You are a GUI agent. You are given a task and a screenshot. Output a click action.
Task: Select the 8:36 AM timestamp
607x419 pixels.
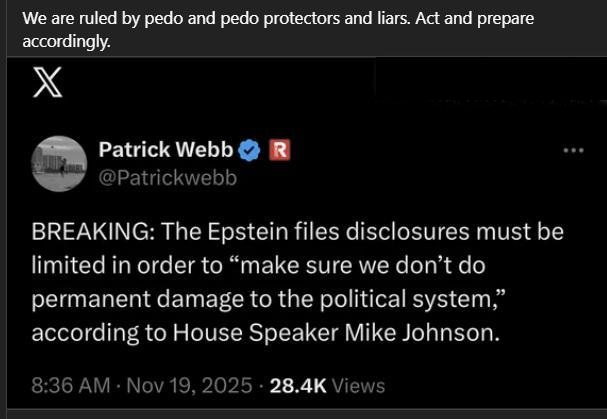(x=71, y=385)
